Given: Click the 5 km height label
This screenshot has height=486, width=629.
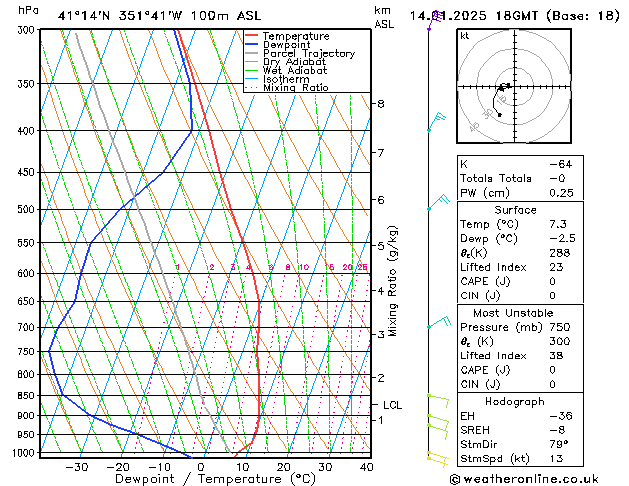Looking at the screenshot, I should [x=381, y=246].
